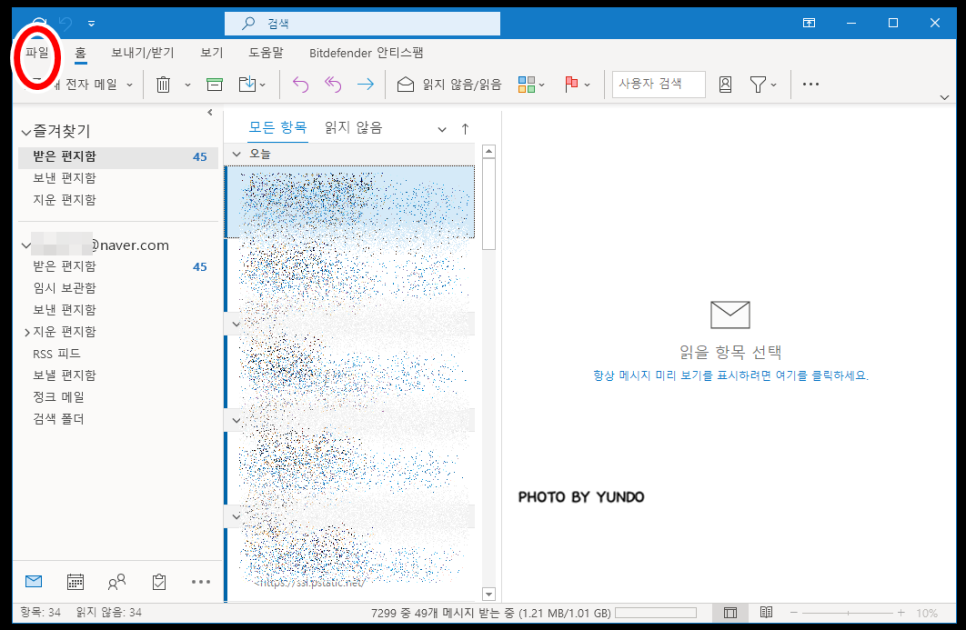Screen dimensions: 966x630
Task: Open the more commands ellipsis in ribbon
Action: tap(811, 84)
